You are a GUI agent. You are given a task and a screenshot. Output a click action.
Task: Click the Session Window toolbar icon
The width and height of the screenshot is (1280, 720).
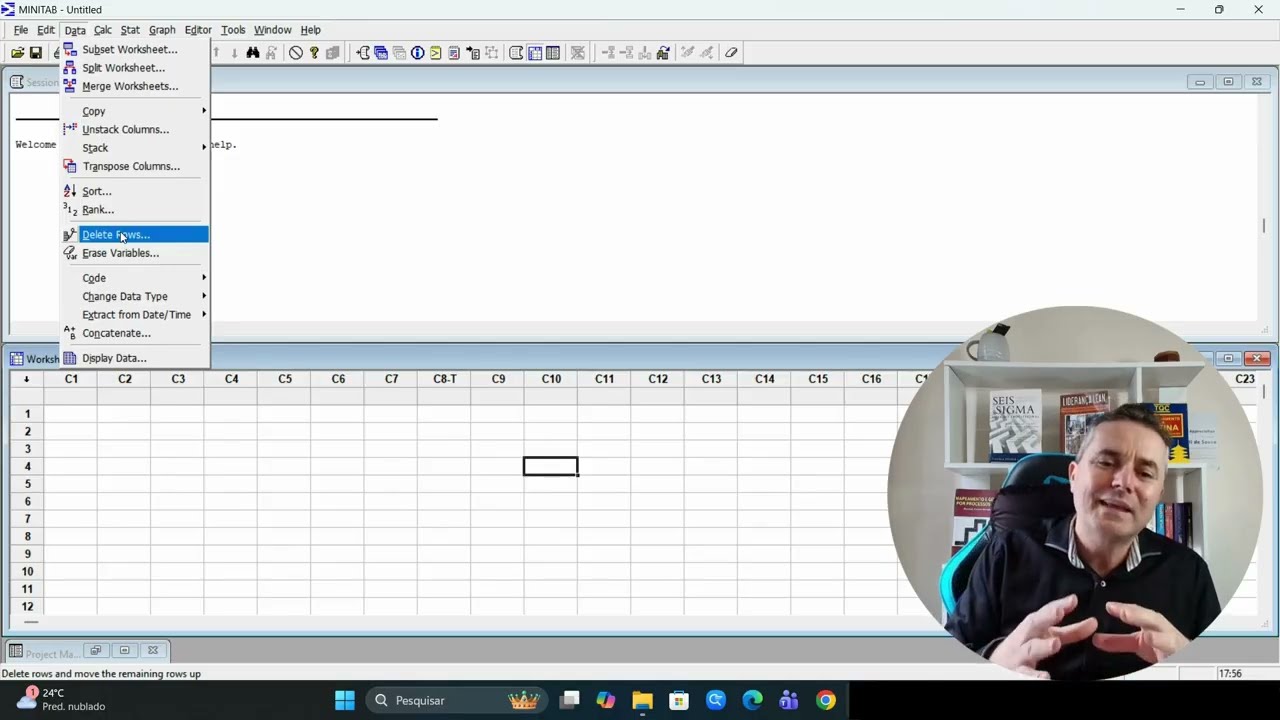coord(516,53)
